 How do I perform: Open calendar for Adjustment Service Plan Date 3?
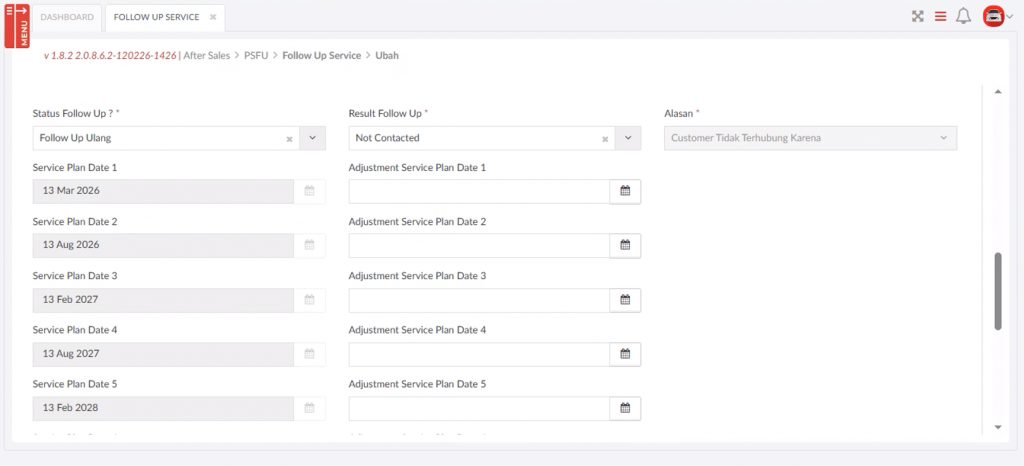[x=625, y=299]
